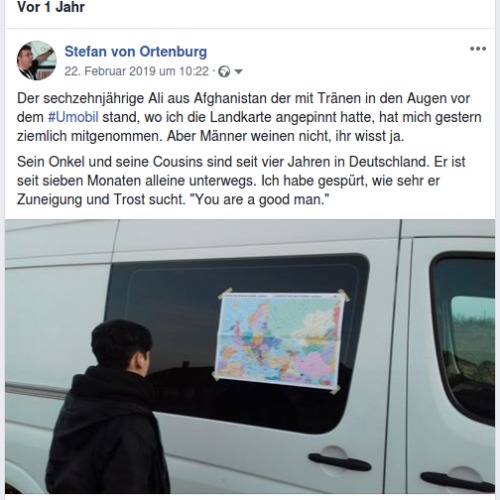Click the van's front passenger window in the photo
Image resolution: width=500 pixels, height=500 pixels.
click(x=465, y=338)
